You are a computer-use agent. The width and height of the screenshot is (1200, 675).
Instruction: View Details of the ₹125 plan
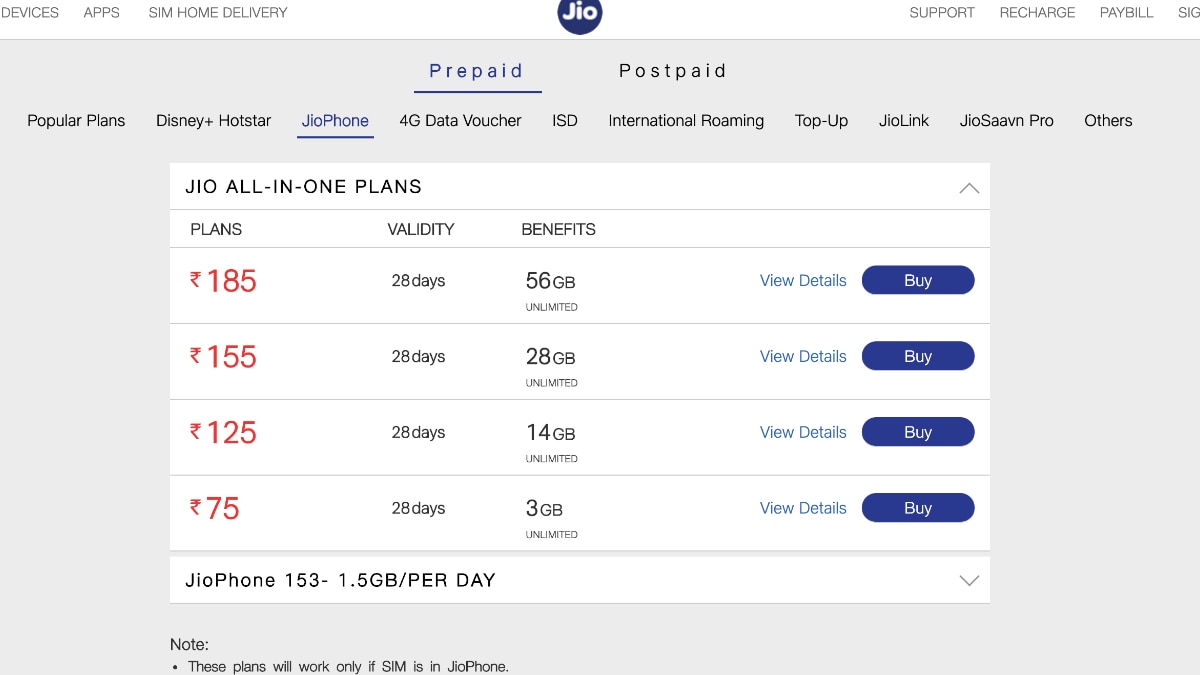[803, 432]
